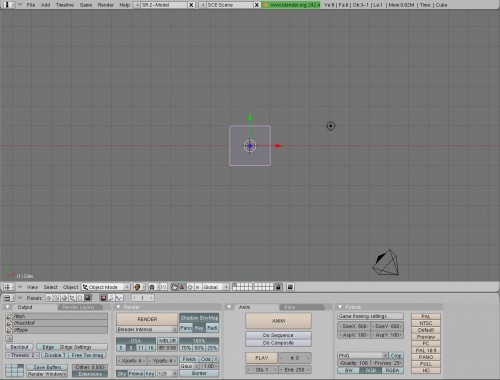500x380 pixels.
Task: Open the 3D viewport Object menu
Action: coord(70,287)
